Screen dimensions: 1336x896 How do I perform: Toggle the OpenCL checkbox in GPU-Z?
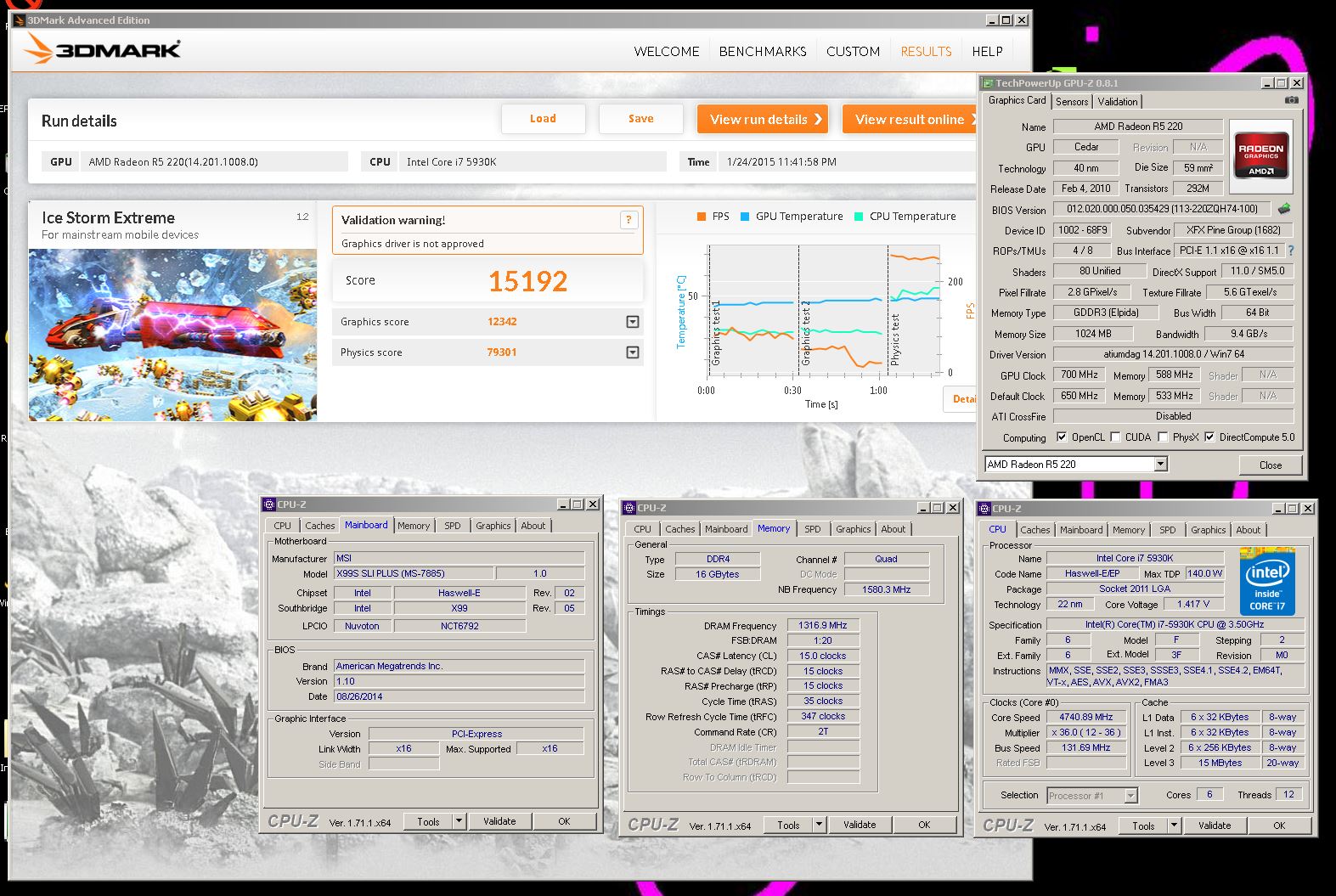click(x=1062, y=437)
